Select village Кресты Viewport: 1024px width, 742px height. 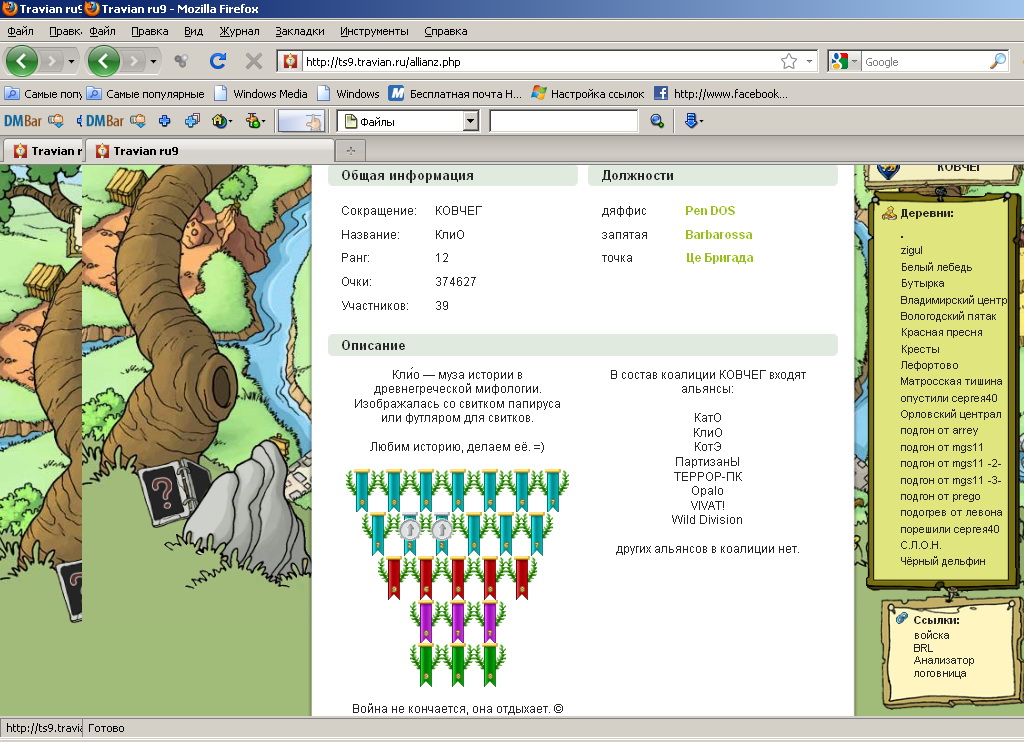(920, 349)
